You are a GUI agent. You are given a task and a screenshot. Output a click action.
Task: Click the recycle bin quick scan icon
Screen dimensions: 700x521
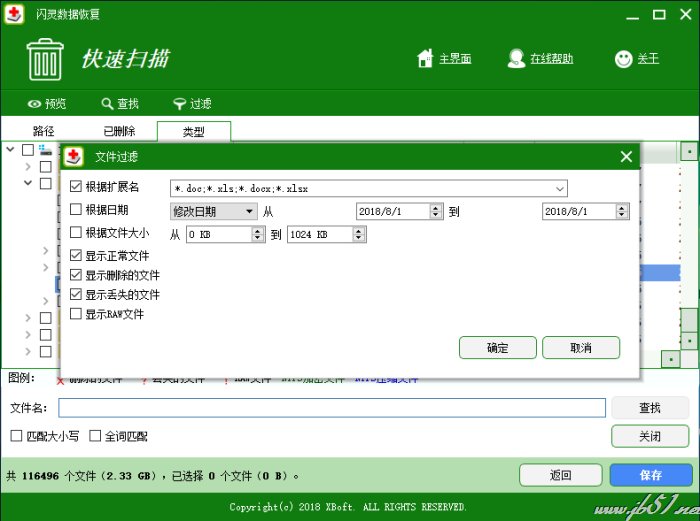click(x=45, y=59)
